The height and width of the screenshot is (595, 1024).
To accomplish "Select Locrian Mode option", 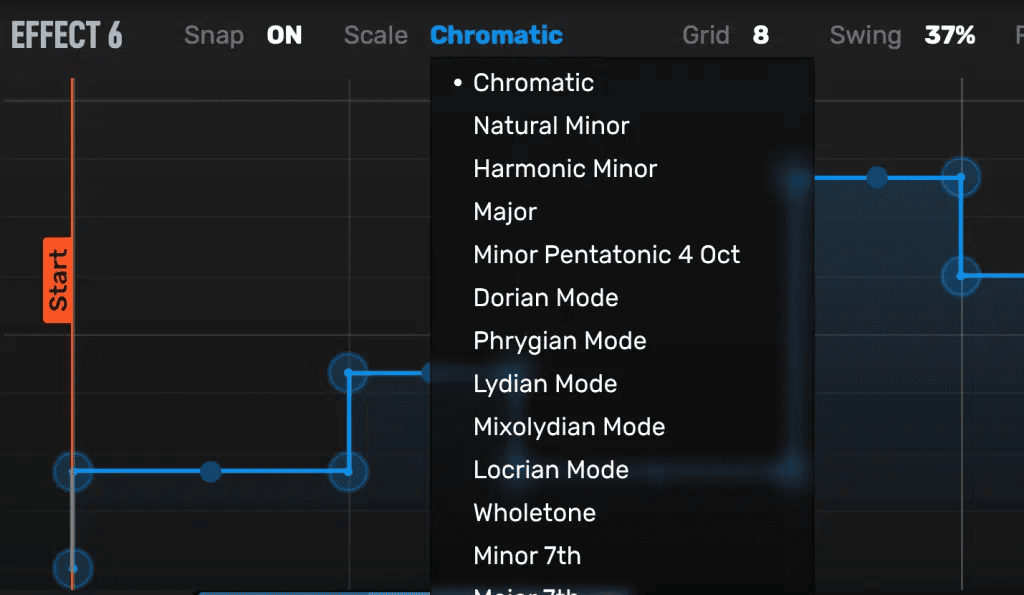I will (x=551, y=470).
